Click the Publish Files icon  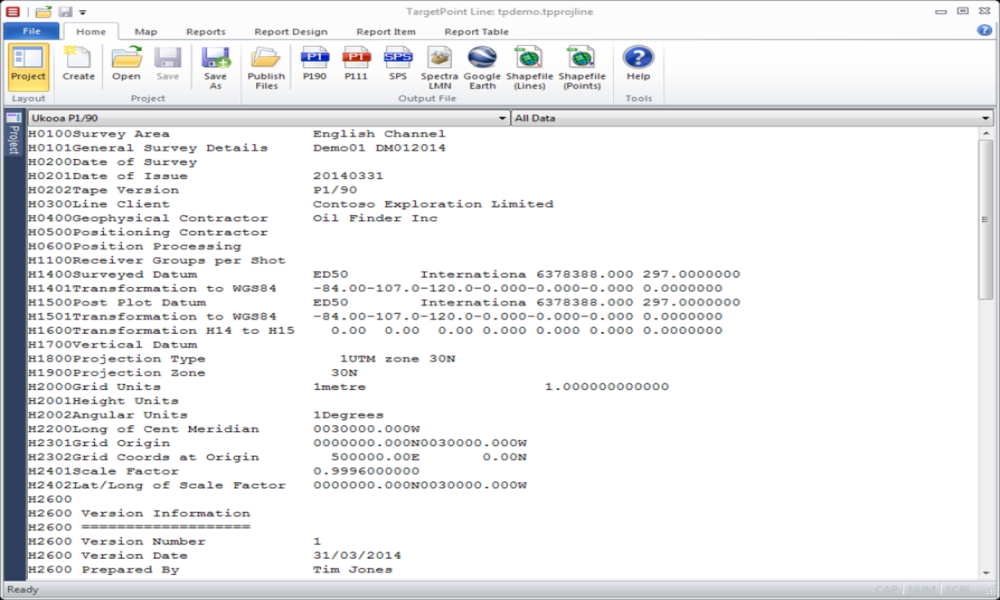266,67
